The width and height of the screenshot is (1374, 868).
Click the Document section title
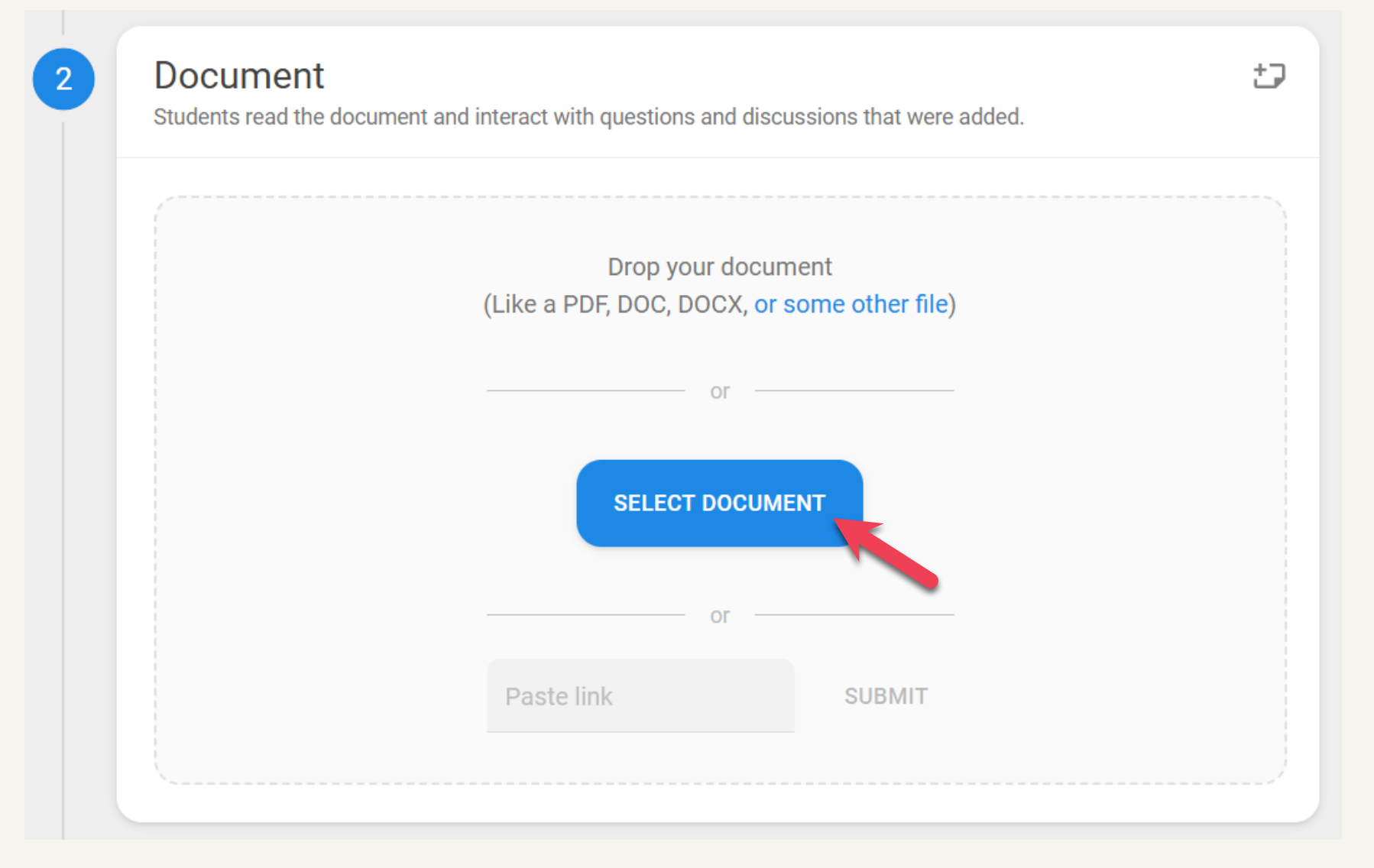(x=239, y=76)
